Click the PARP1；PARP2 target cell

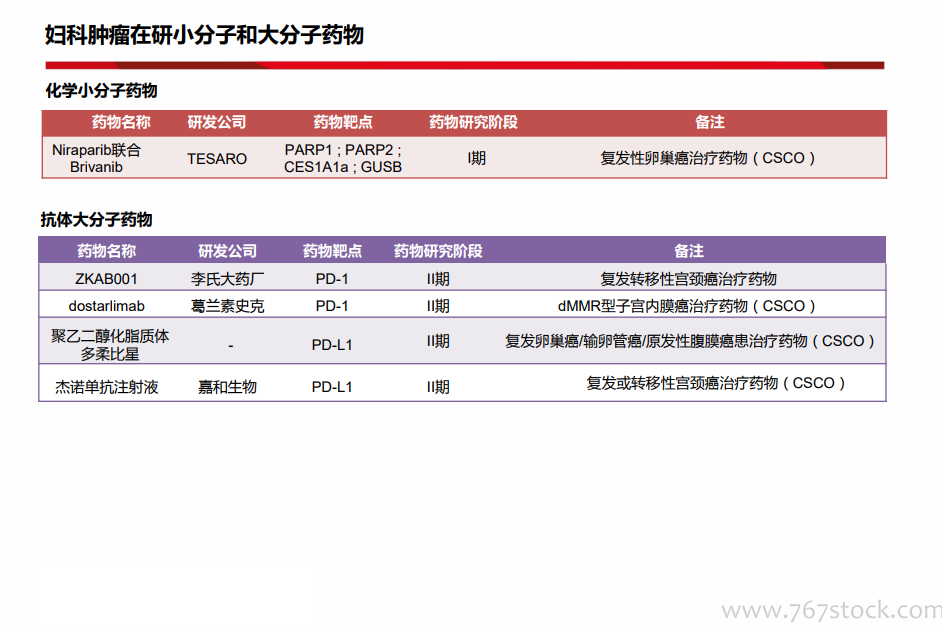coord(343,158)
